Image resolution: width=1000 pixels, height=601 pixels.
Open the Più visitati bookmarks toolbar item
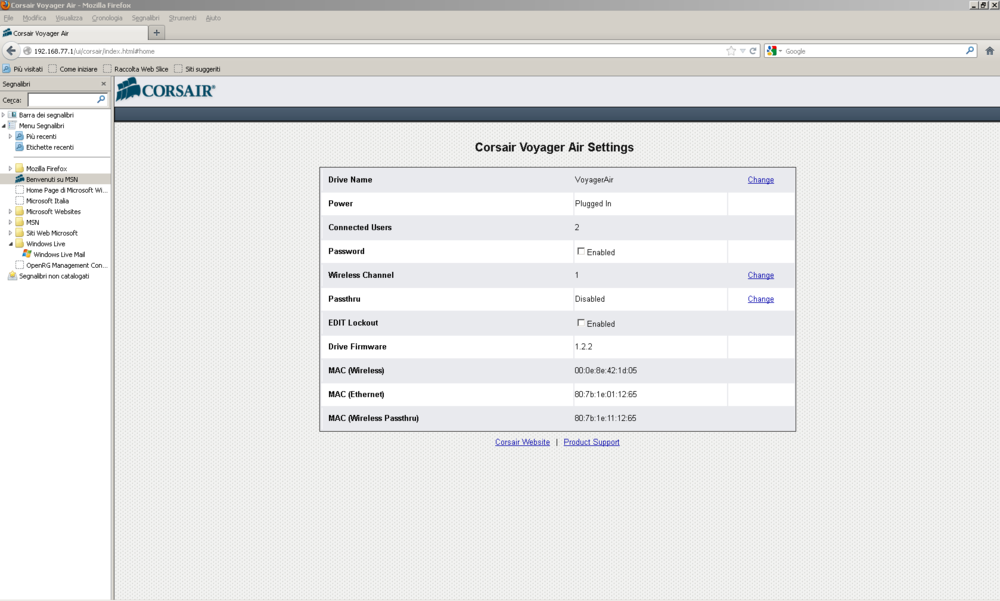point(23,69)
